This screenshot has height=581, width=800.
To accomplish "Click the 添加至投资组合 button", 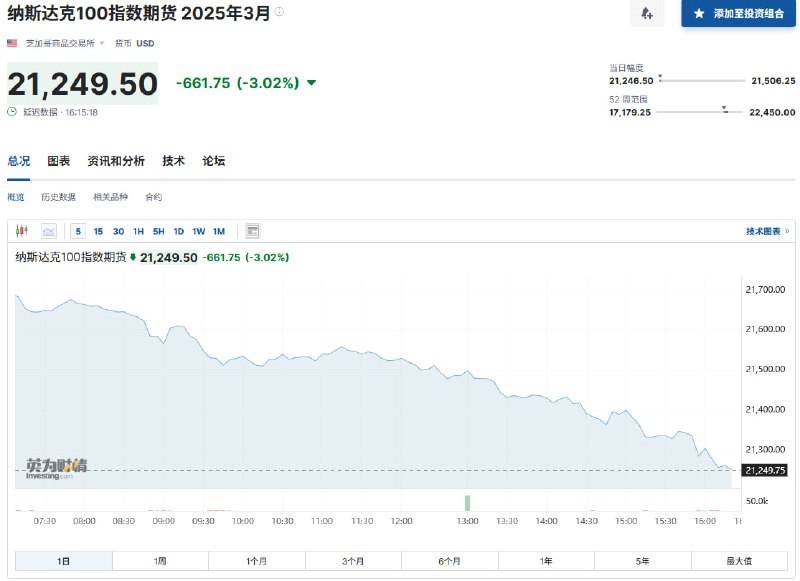I will (x=741, y=14).
